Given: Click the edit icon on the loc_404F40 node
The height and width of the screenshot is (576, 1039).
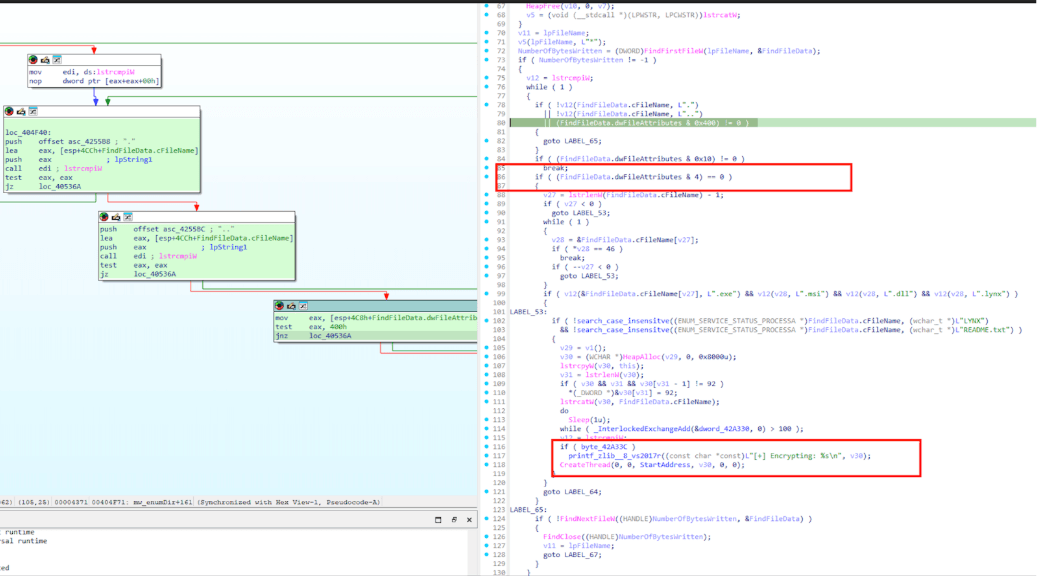Looking at the screenshot, I should click(21, 111).
